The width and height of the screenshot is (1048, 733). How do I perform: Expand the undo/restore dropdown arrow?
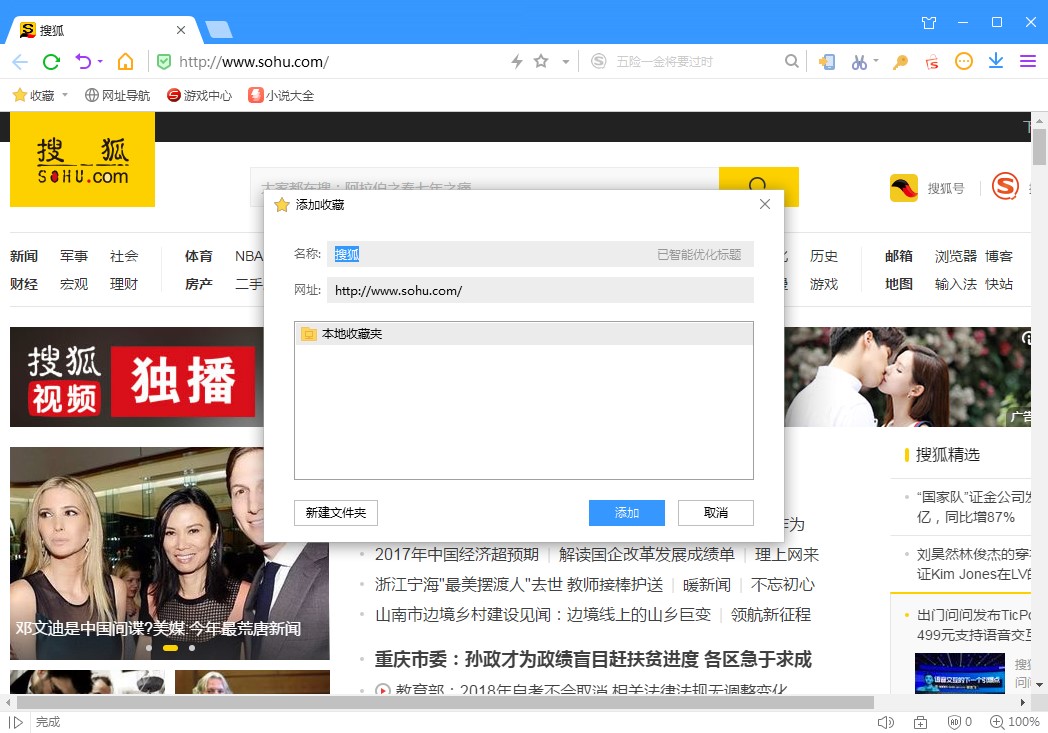(100, 62)
